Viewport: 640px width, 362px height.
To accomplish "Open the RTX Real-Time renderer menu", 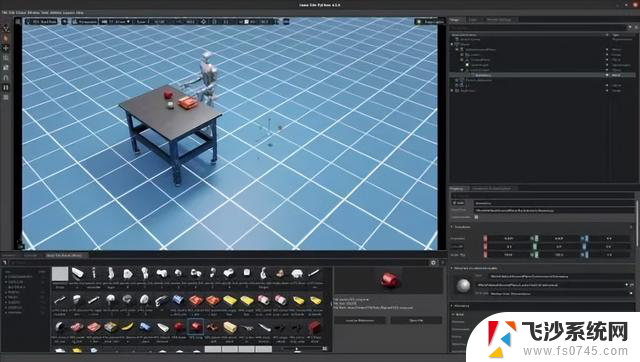I will tap(42, 21).
